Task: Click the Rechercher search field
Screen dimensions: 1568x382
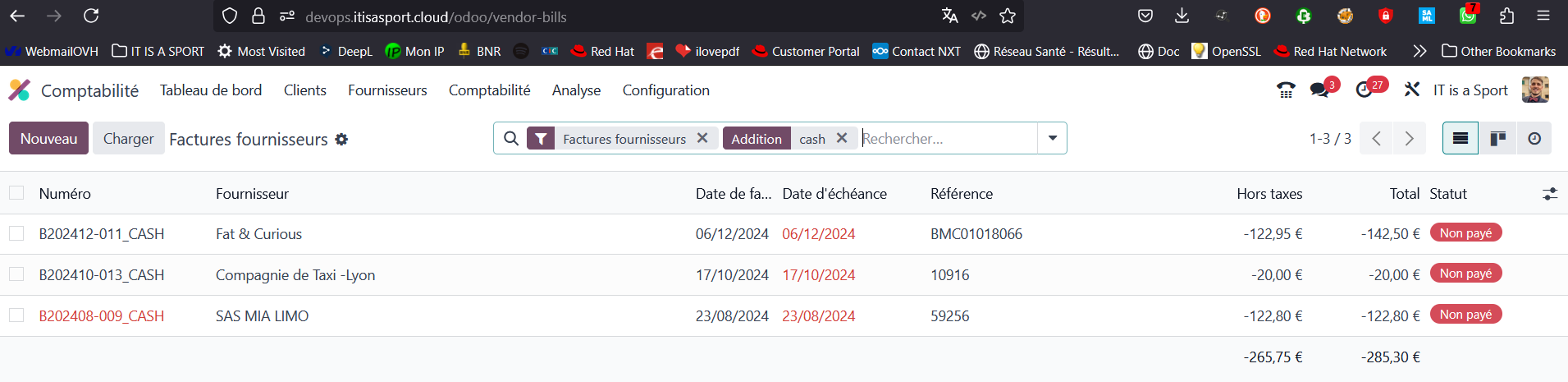Action: click(x=948, y=139)
